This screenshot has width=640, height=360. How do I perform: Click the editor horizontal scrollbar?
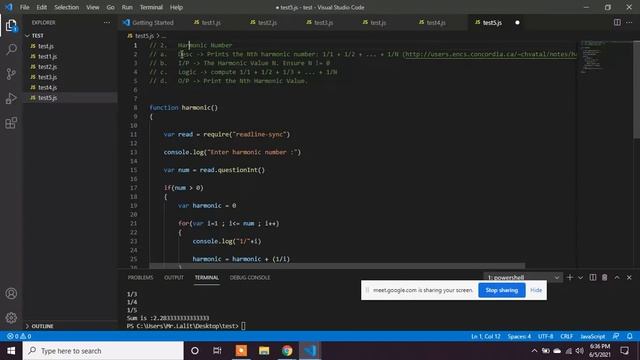337,266
